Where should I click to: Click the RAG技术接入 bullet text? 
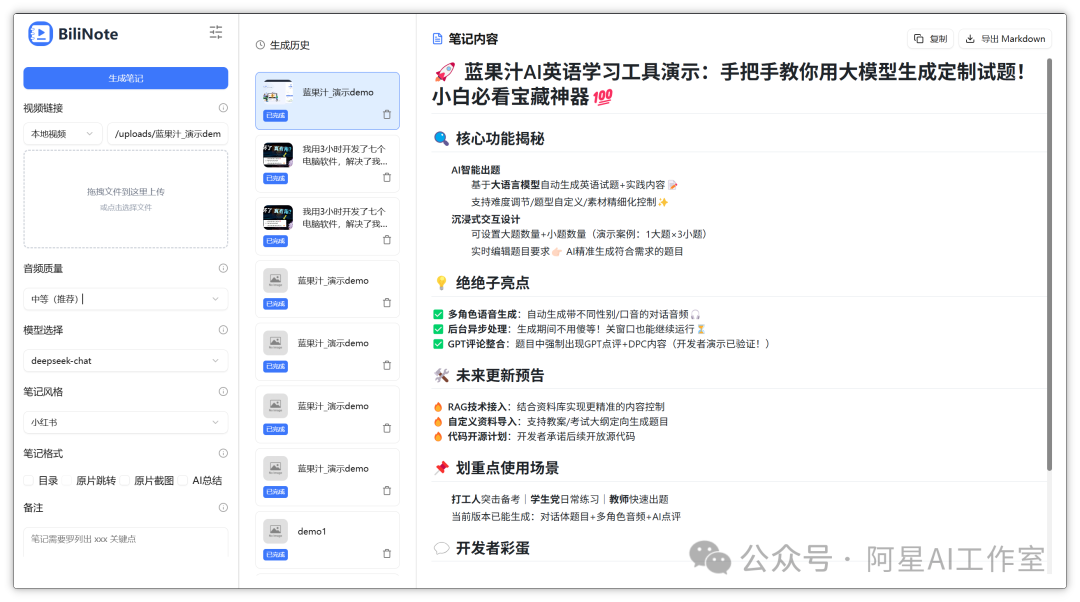click(556, 406)
